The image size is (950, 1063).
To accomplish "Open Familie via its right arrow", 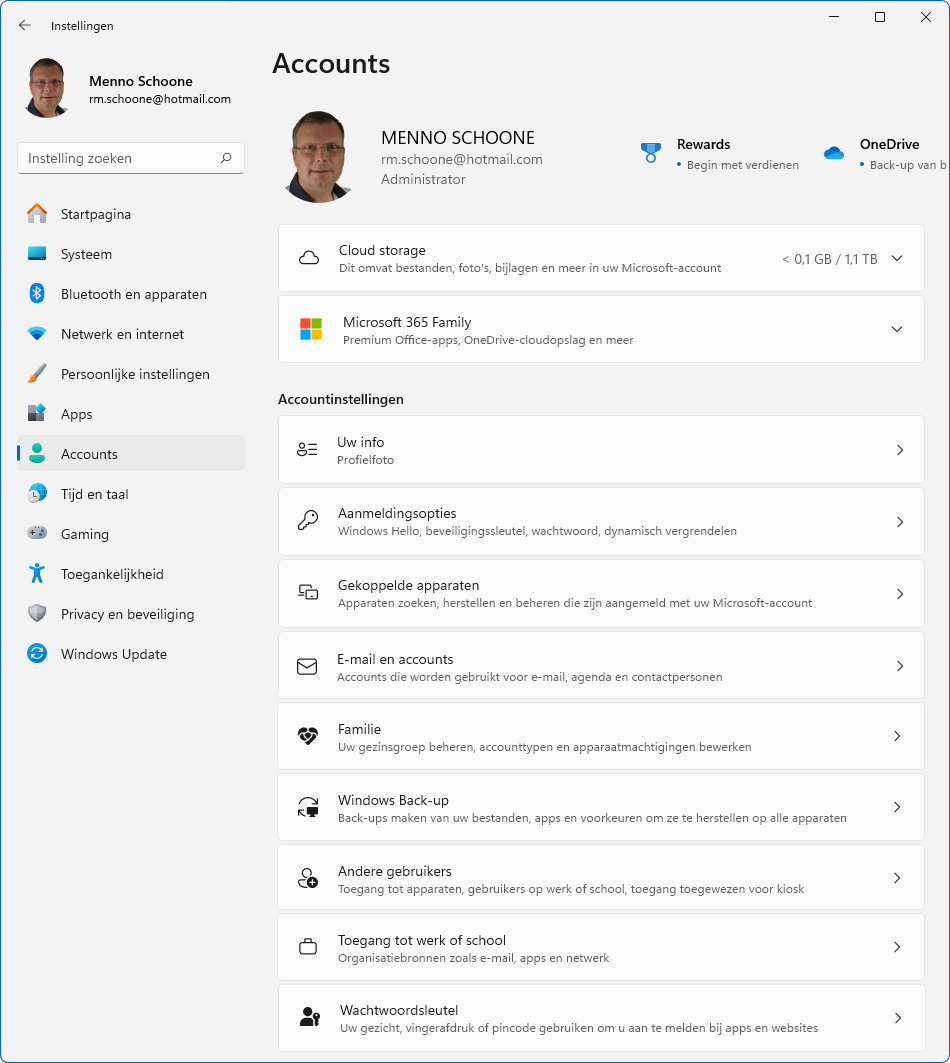I will (897, 736).
